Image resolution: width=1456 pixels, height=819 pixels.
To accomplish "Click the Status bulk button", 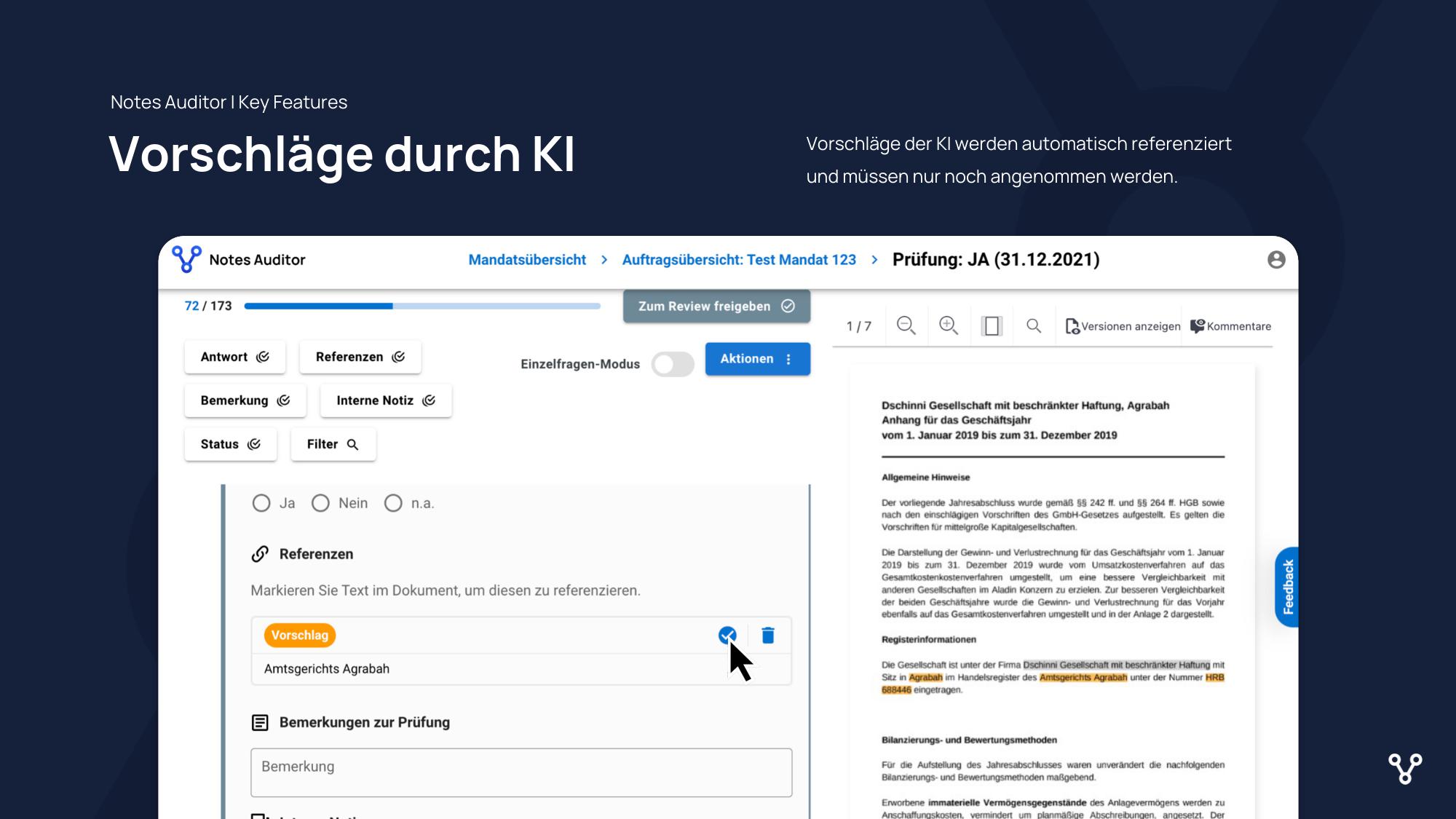I will [231, 444].
